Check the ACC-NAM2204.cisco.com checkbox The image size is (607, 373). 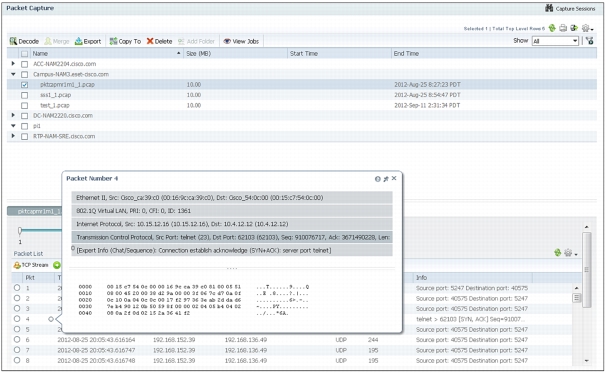click(x=24, y=64)
